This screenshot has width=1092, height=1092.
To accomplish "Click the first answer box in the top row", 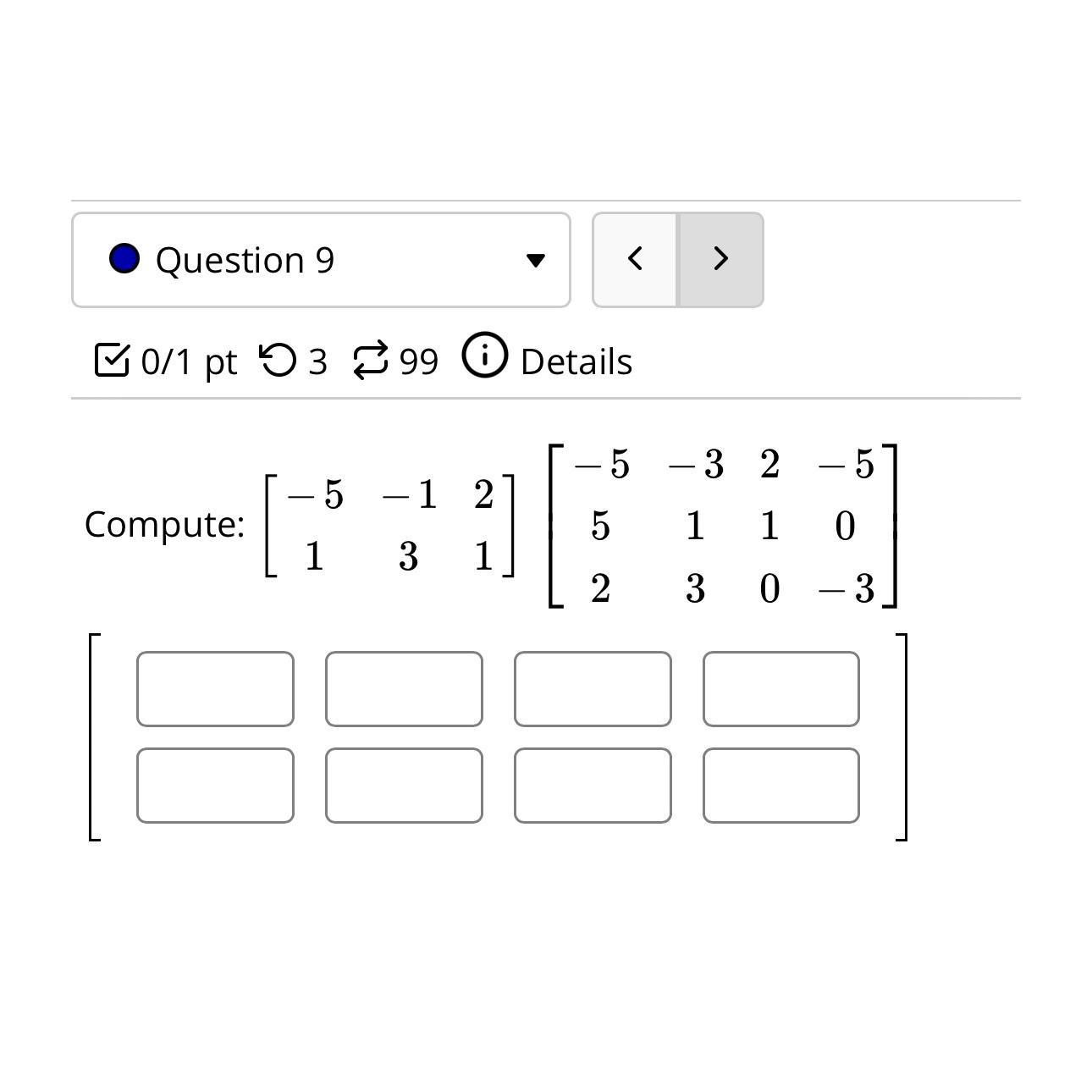I will (214, 688).
